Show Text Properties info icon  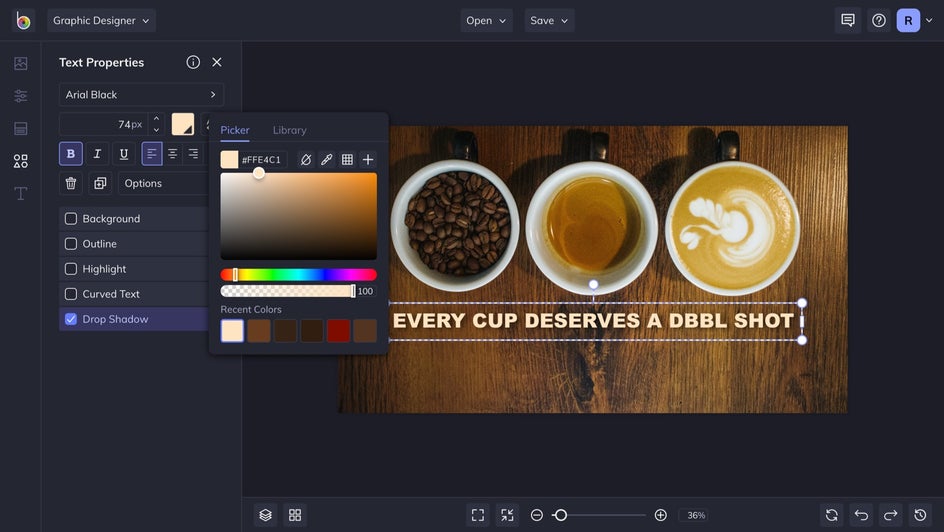click(193, 62)
